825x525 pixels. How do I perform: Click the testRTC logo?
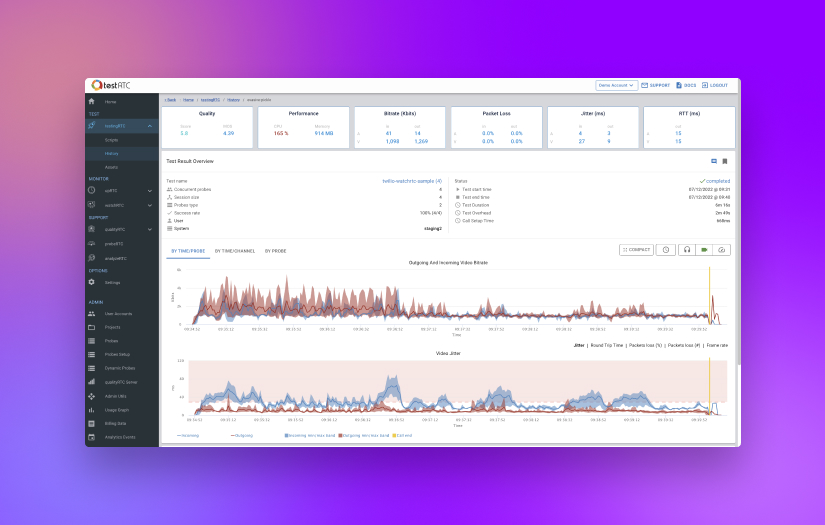click(x=110, y=85)
